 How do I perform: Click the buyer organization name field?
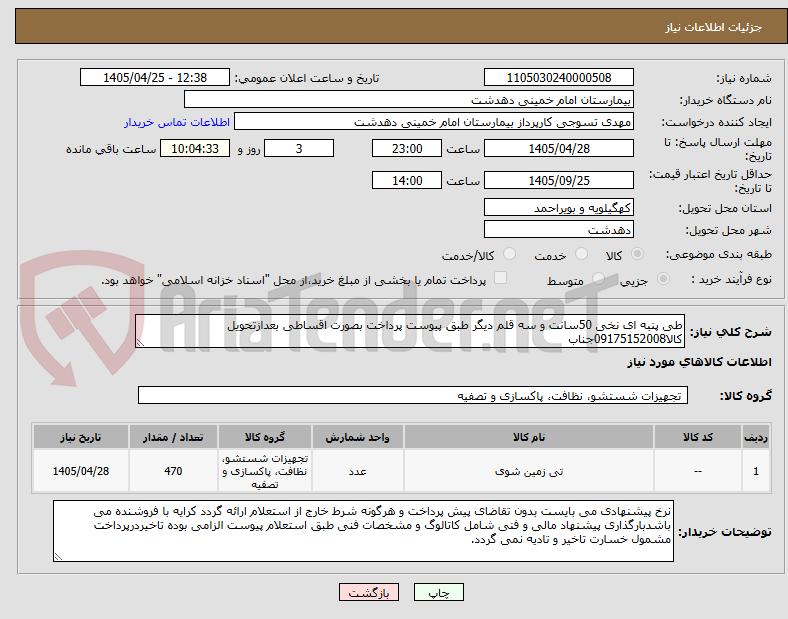tap(409, 99)
